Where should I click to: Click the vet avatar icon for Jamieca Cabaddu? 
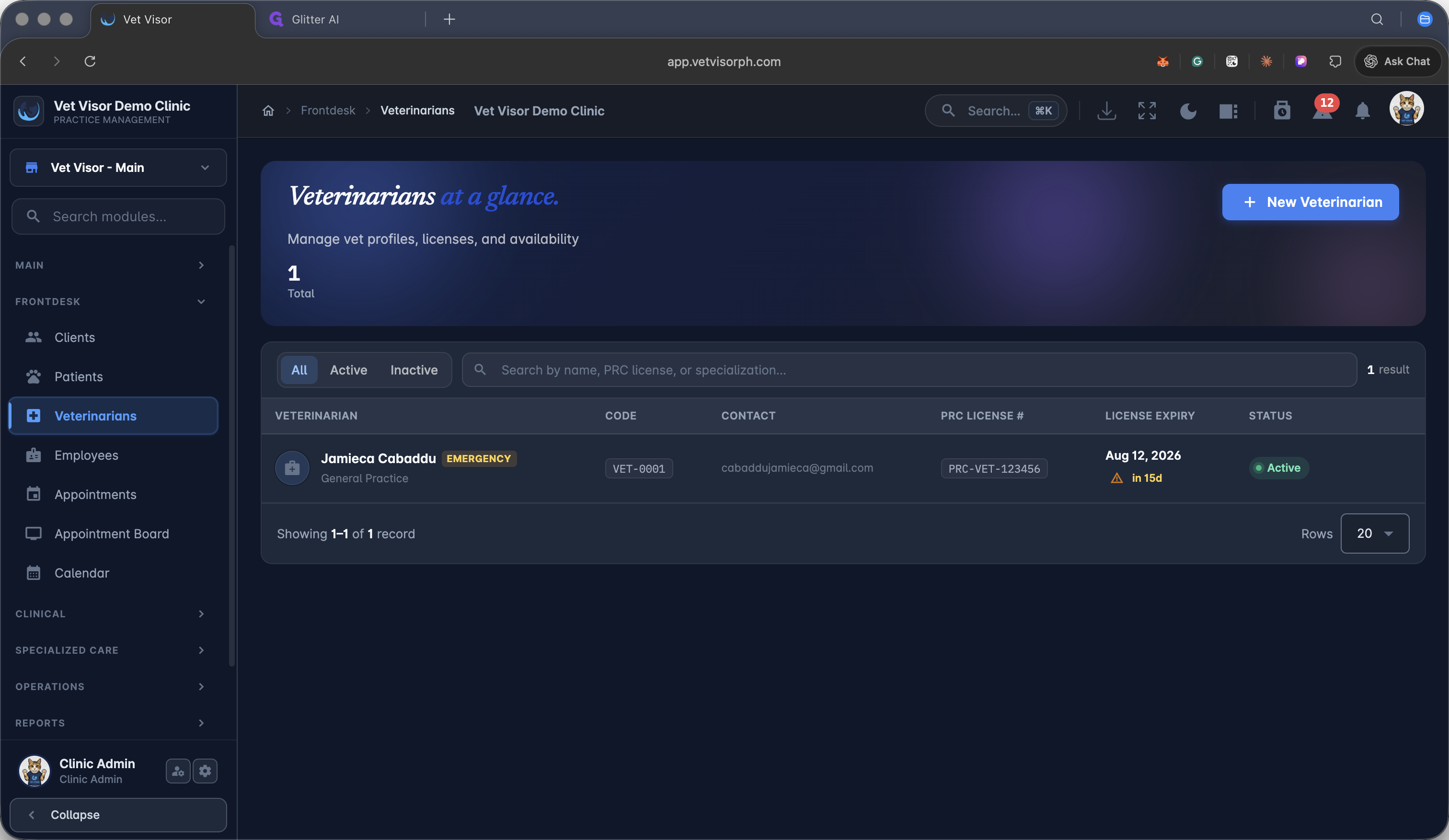pos(292,468)
